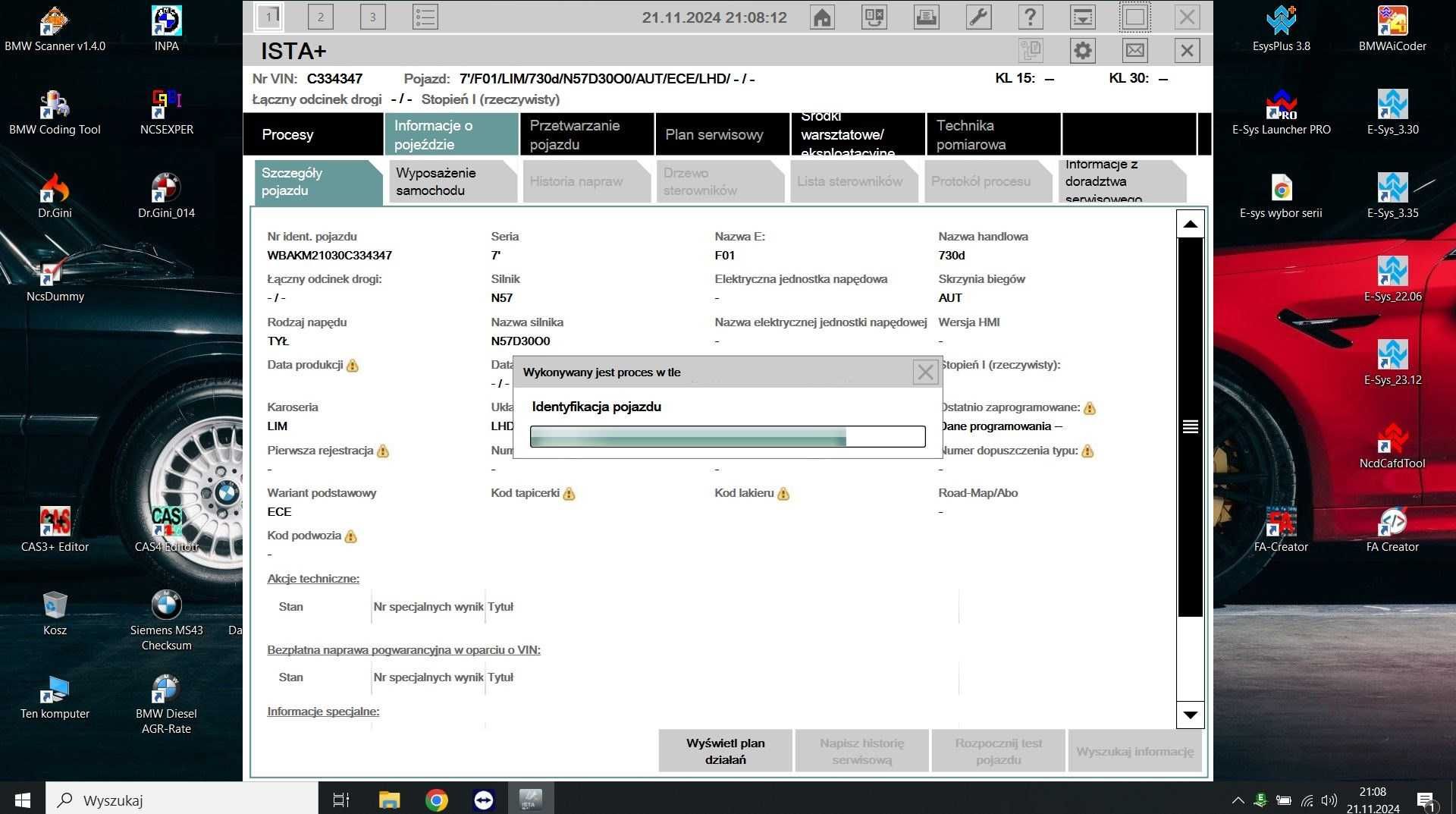Open E-Sys_23.12 desktop icon
The width and height of the screenshot is (1456, 814).
tap(1392, 363)
